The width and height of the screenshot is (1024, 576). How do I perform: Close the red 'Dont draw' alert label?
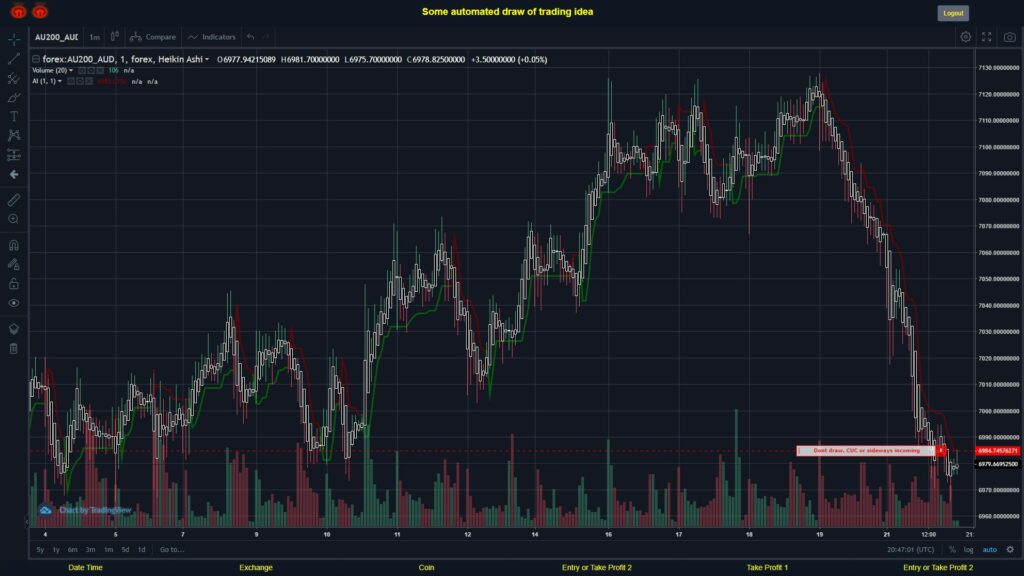pos(941,451)
